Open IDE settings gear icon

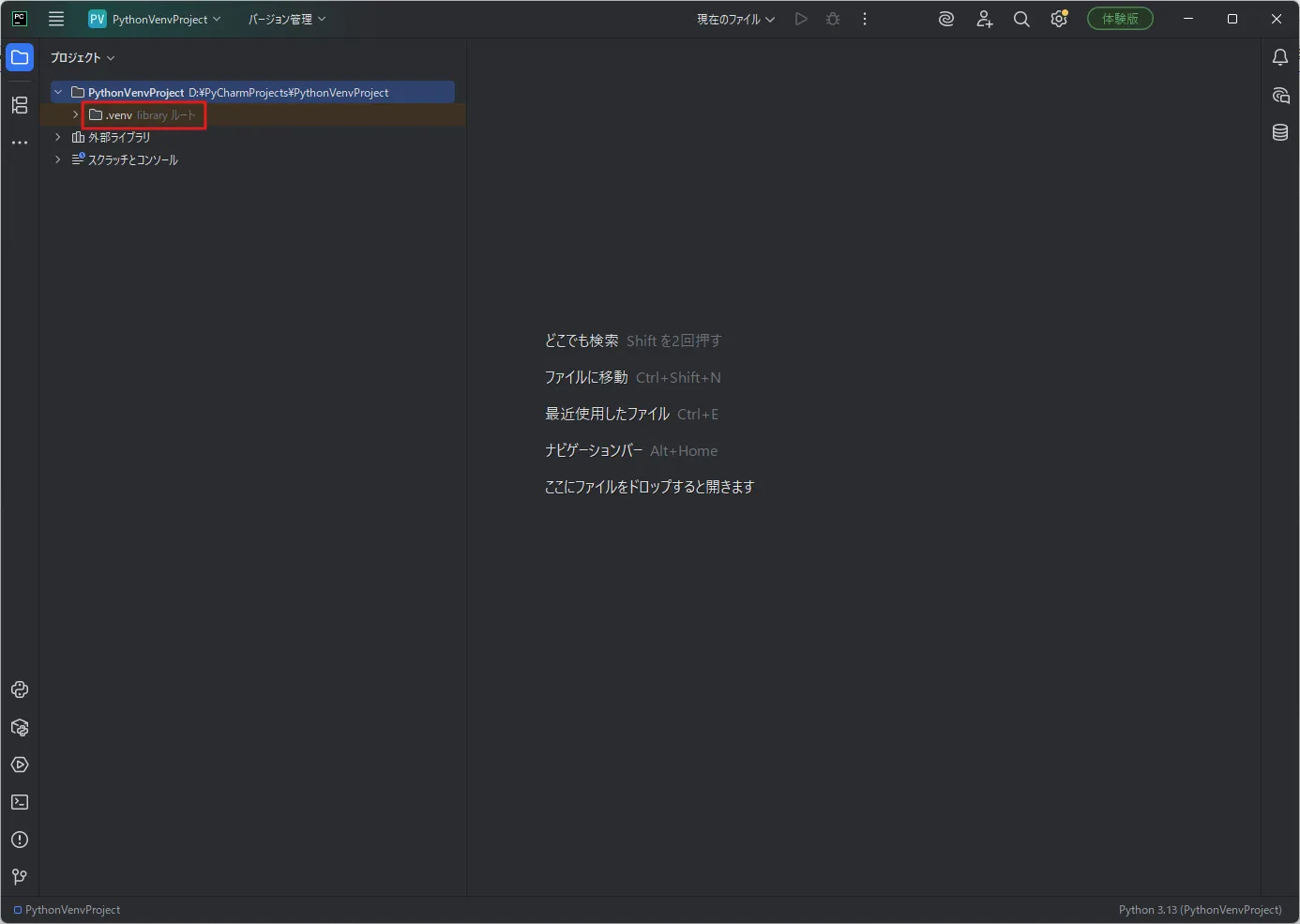coord(1059,19)
